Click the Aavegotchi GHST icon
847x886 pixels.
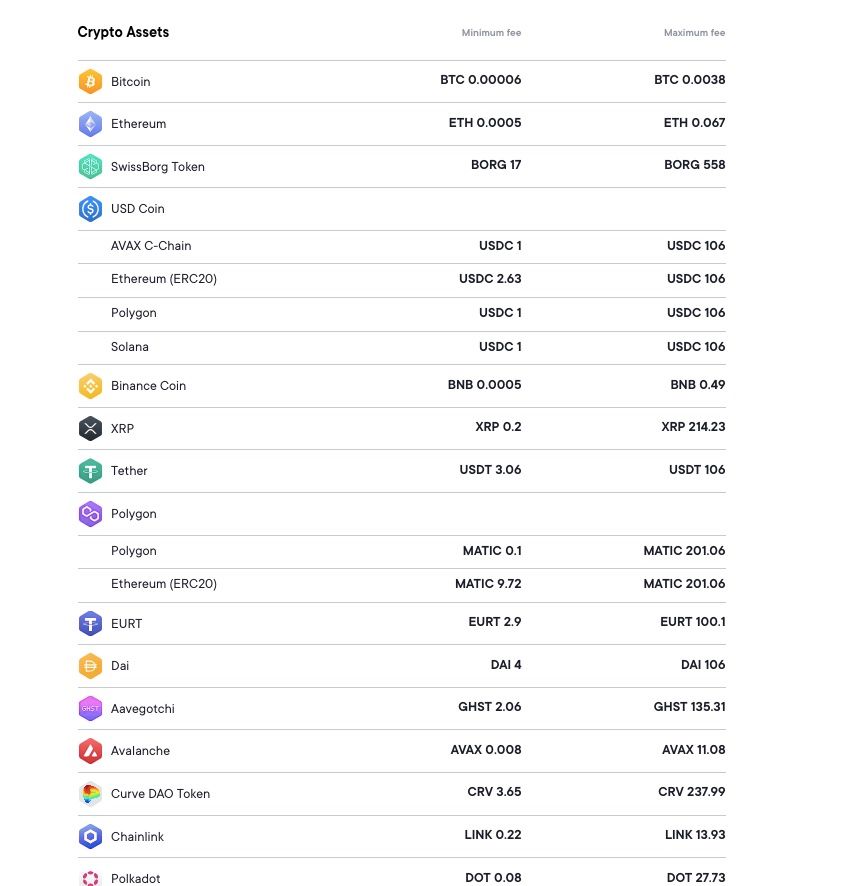(90, 709)
